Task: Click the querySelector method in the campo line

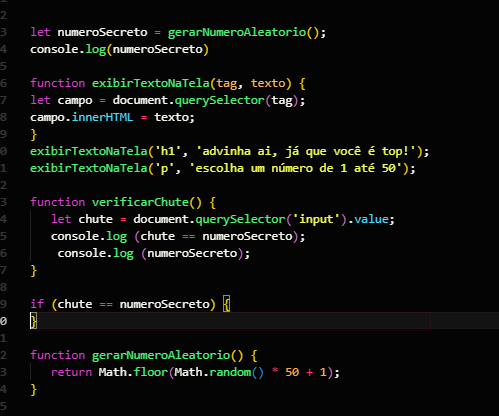Action: pos(220,100)
